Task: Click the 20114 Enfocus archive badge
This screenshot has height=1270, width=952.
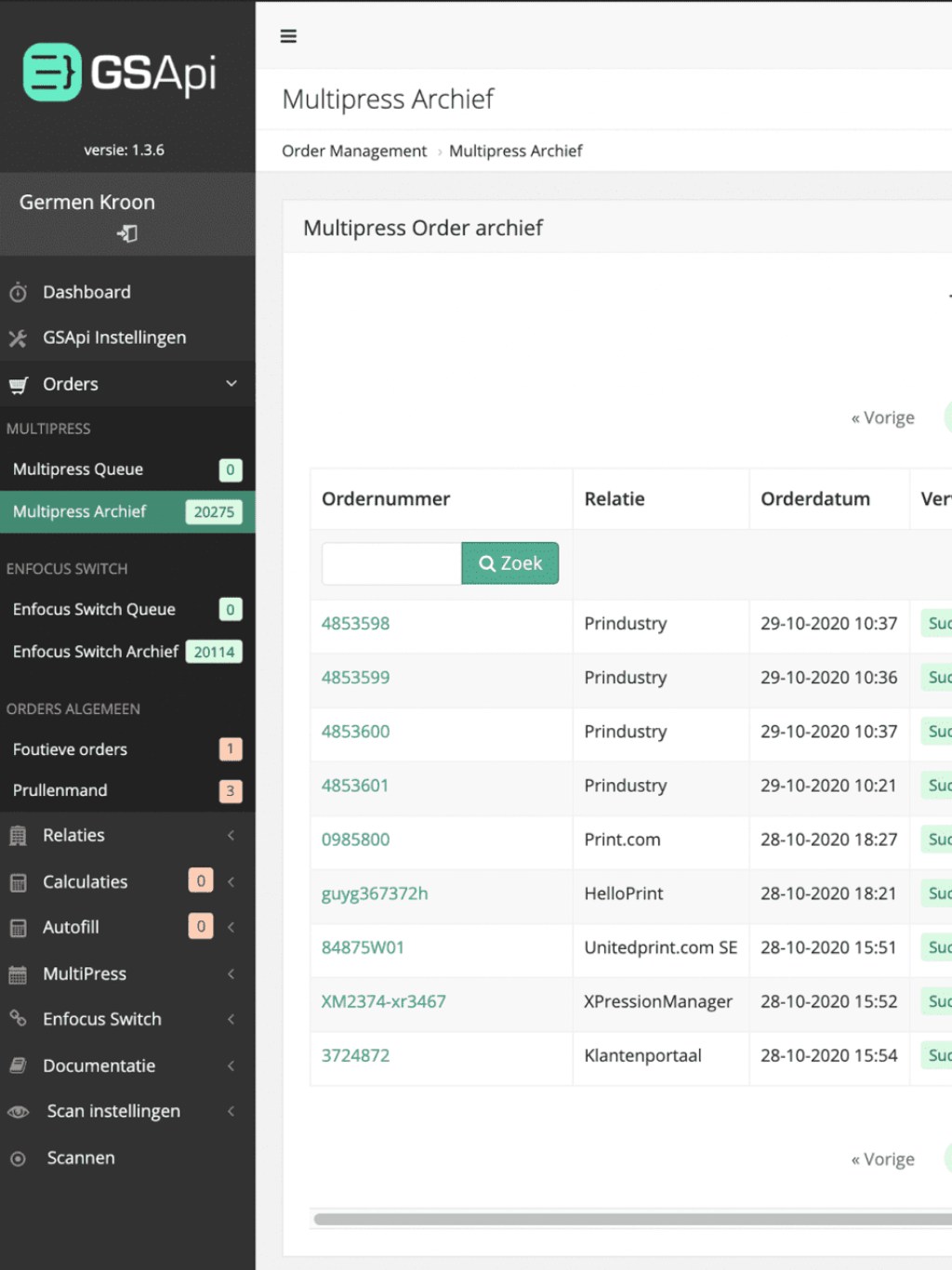Action: [214, 653]
